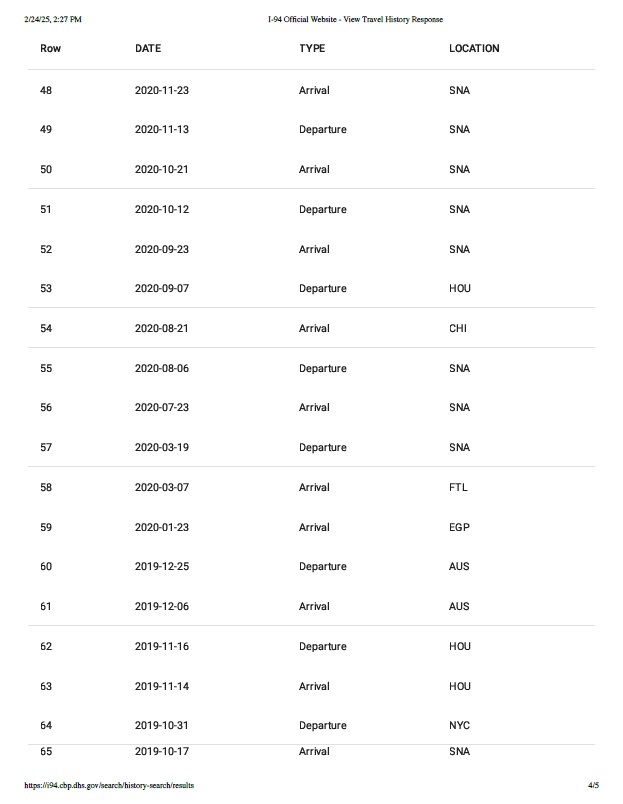Select date 2019-10-17 in row 65
This screenshot has height=804, width=623.
(162, 751)
